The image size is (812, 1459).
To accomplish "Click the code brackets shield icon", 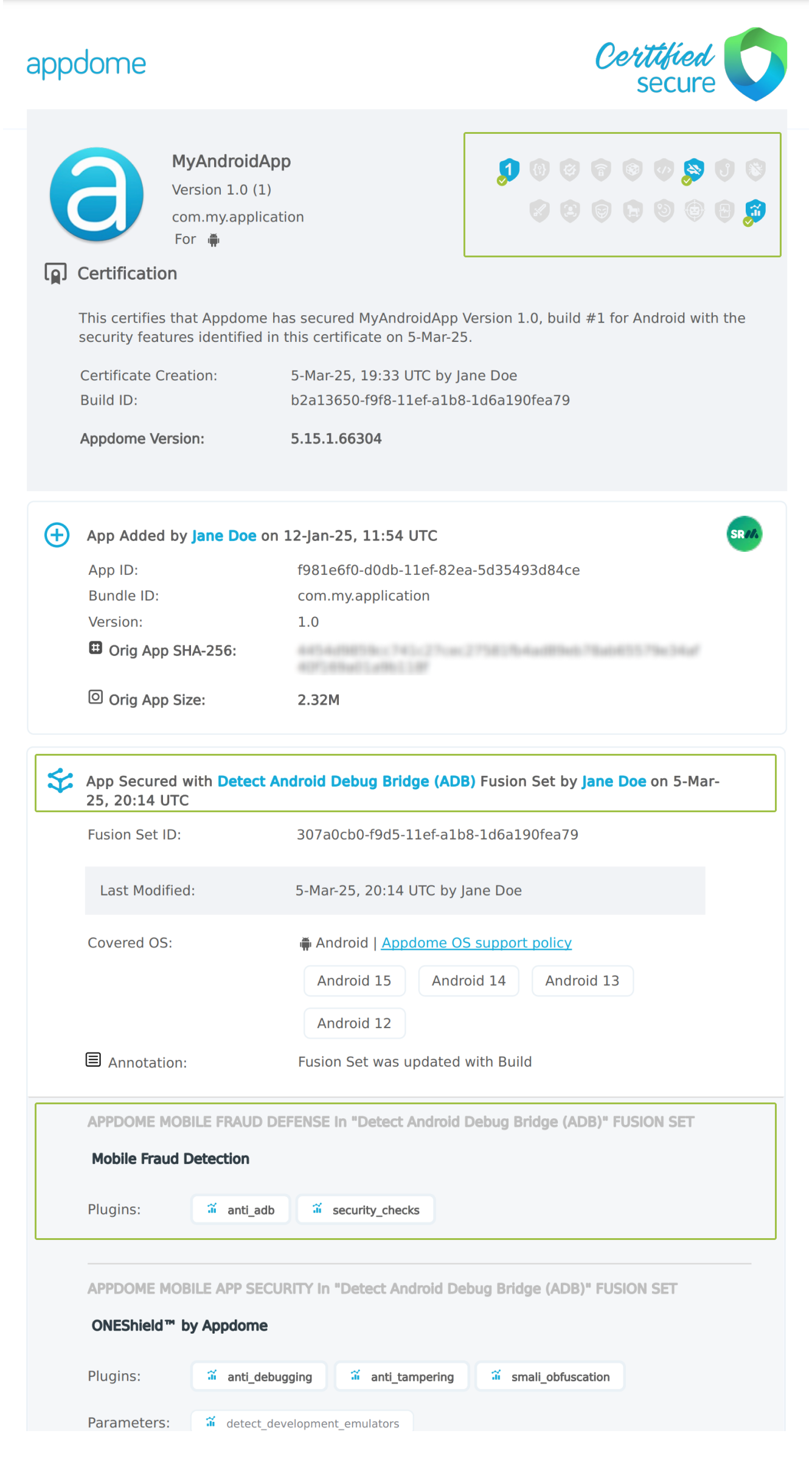I will [663, 170].
